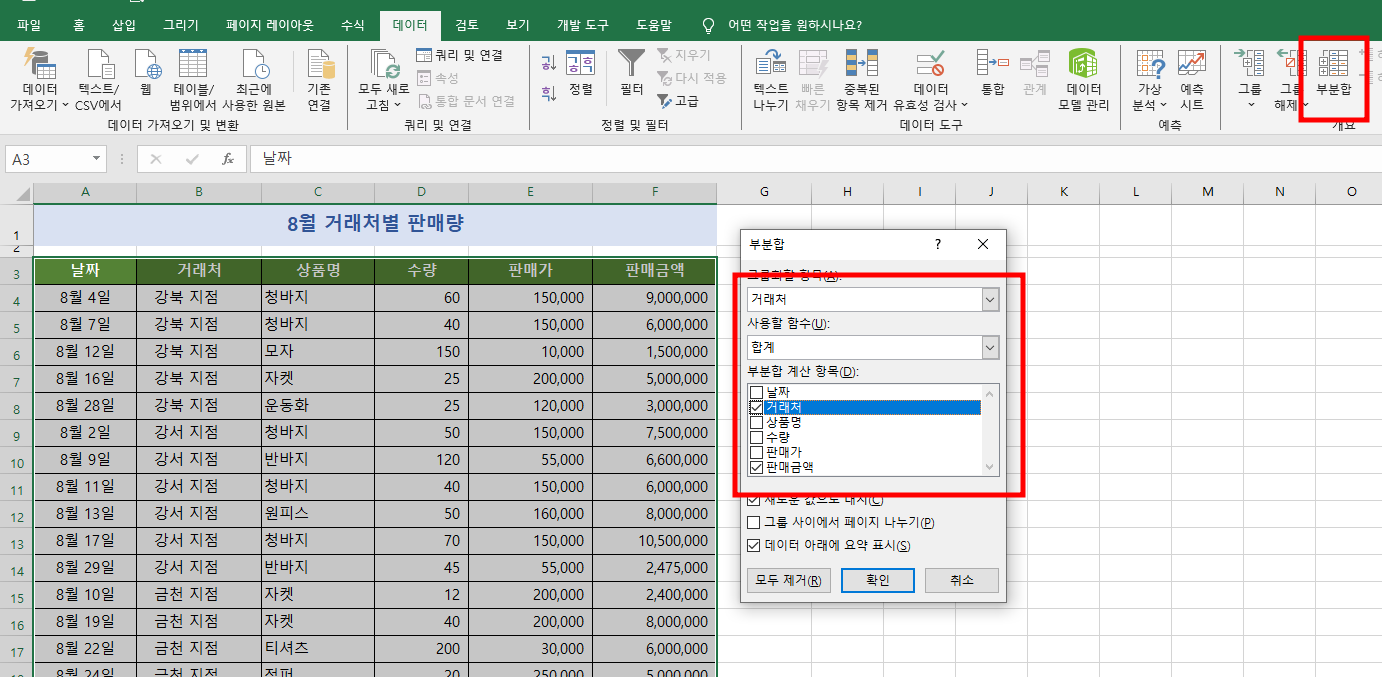
Task: Select cell with value 10,500,000
Action: 654,541
